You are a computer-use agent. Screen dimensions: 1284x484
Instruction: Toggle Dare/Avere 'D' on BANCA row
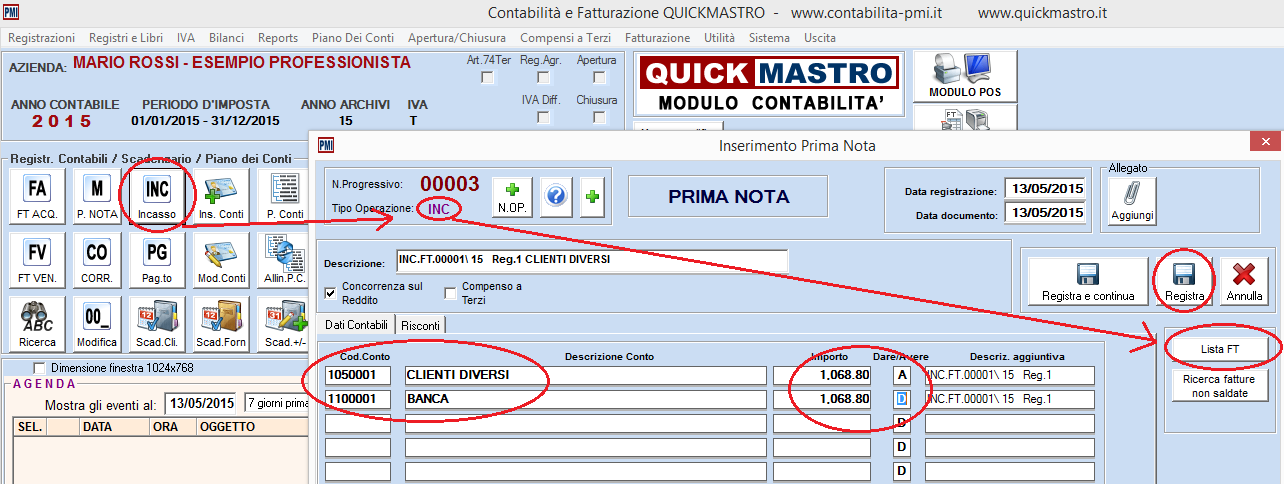tap(902, 399)
